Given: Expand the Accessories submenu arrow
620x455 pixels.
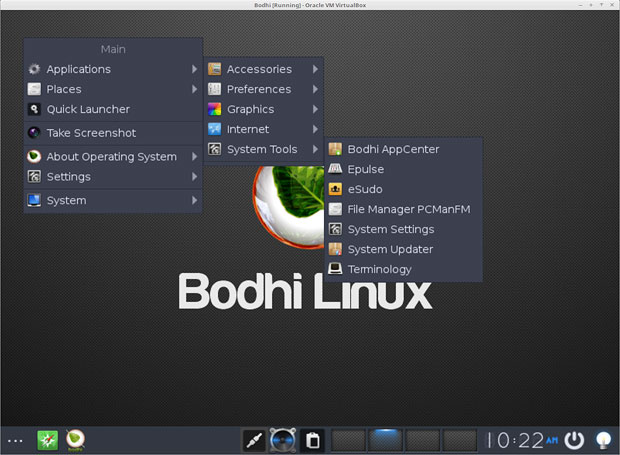Looking at the screenshot, I should [x=315, y=69].
